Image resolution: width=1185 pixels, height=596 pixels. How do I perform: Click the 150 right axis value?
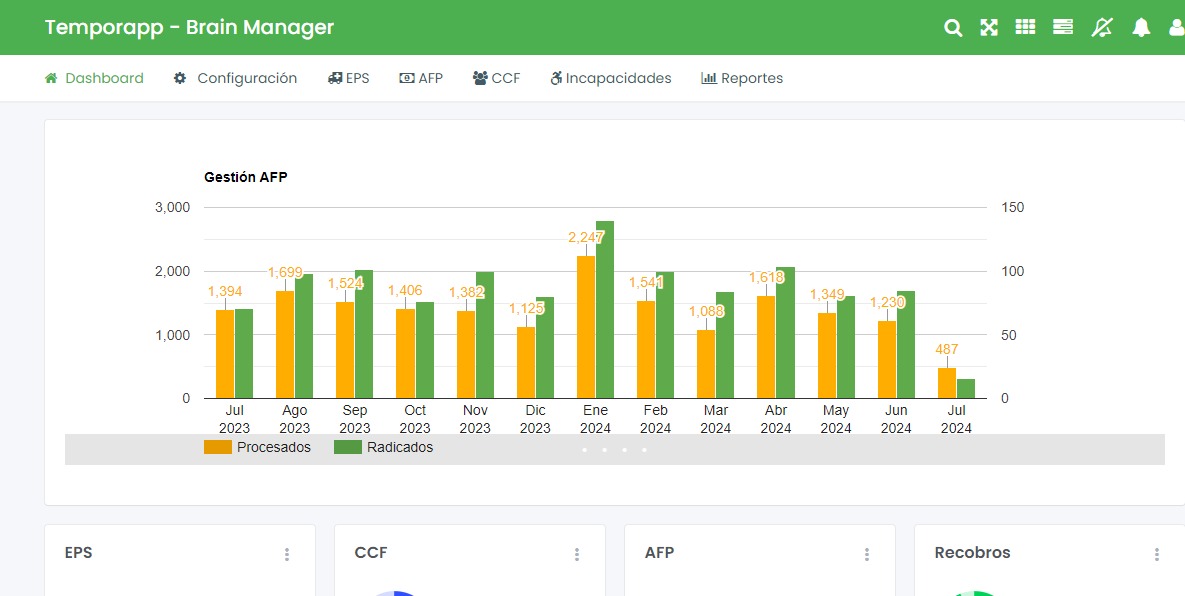(x=1012, y=207)
